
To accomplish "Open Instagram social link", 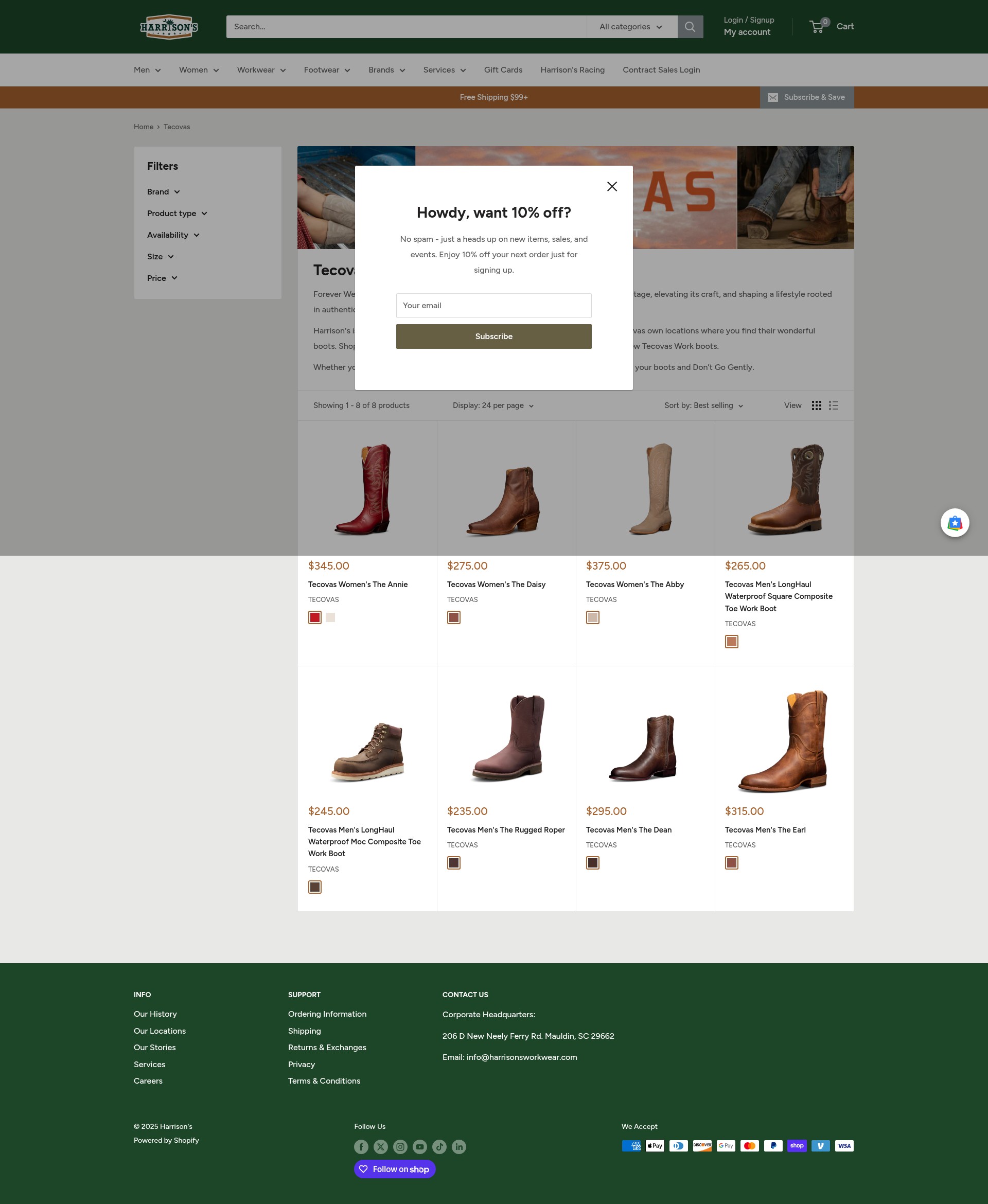I will click(400, 1146).
